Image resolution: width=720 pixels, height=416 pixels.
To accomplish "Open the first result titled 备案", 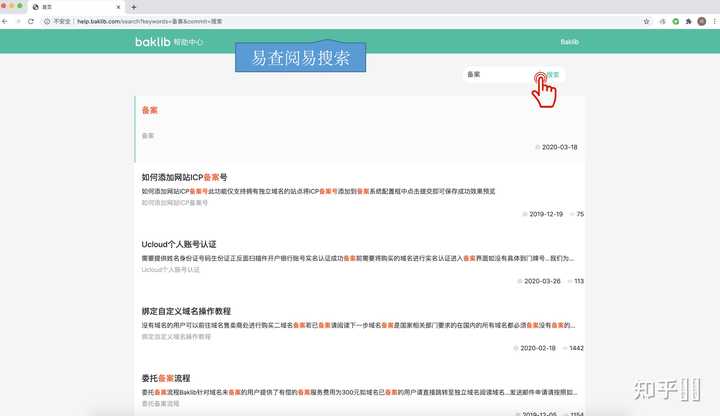I will (x=150, y=110).
